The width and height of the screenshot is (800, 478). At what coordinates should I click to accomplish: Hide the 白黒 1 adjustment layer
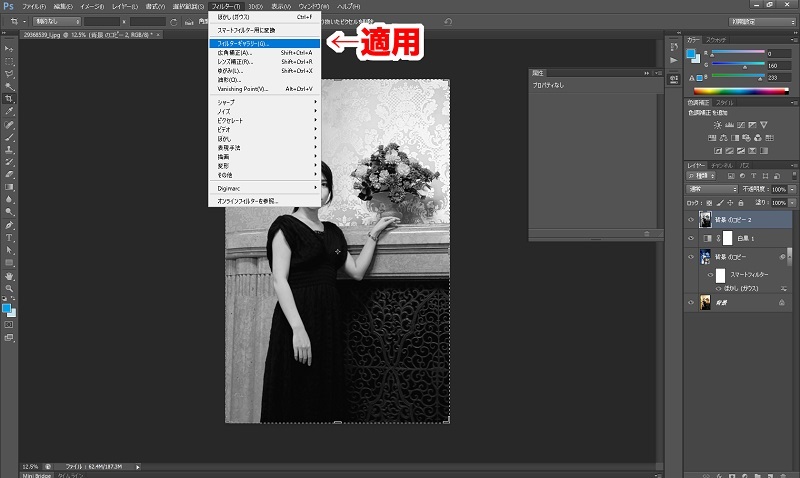[691, 238]
